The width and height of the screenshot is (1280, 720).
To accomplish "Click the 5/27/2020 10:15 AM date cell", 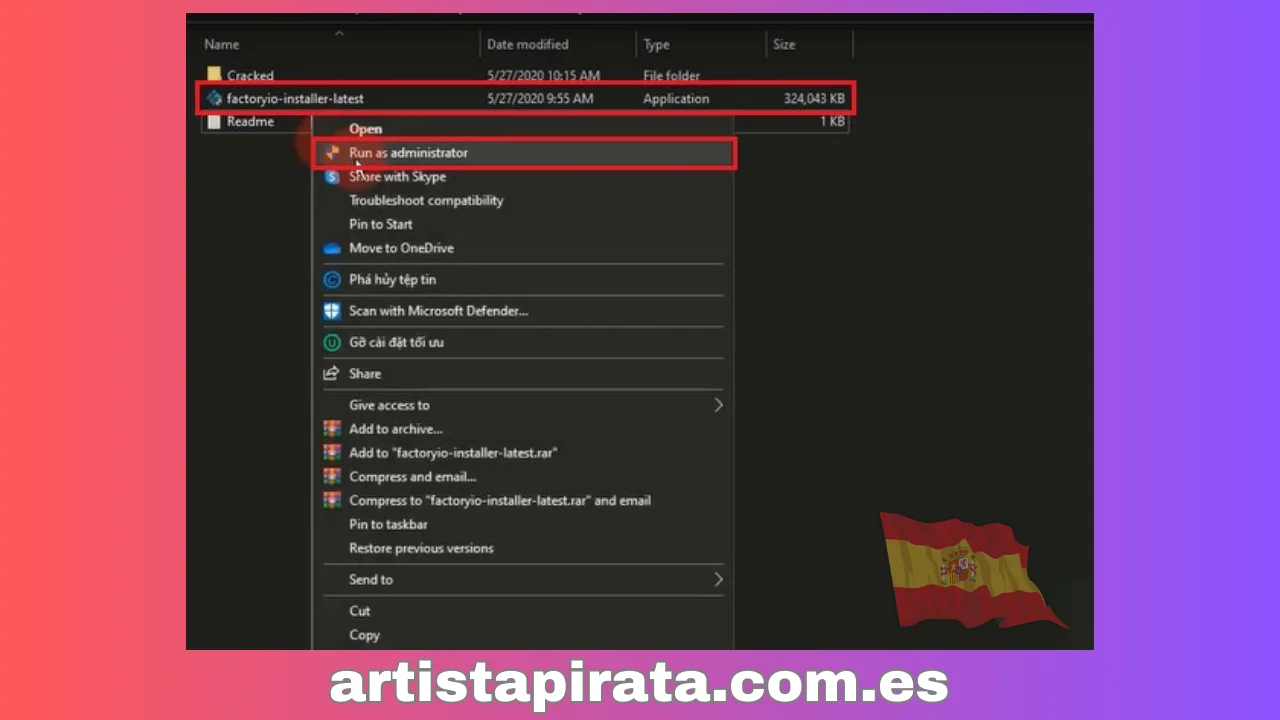I will [x=544, y=75].
